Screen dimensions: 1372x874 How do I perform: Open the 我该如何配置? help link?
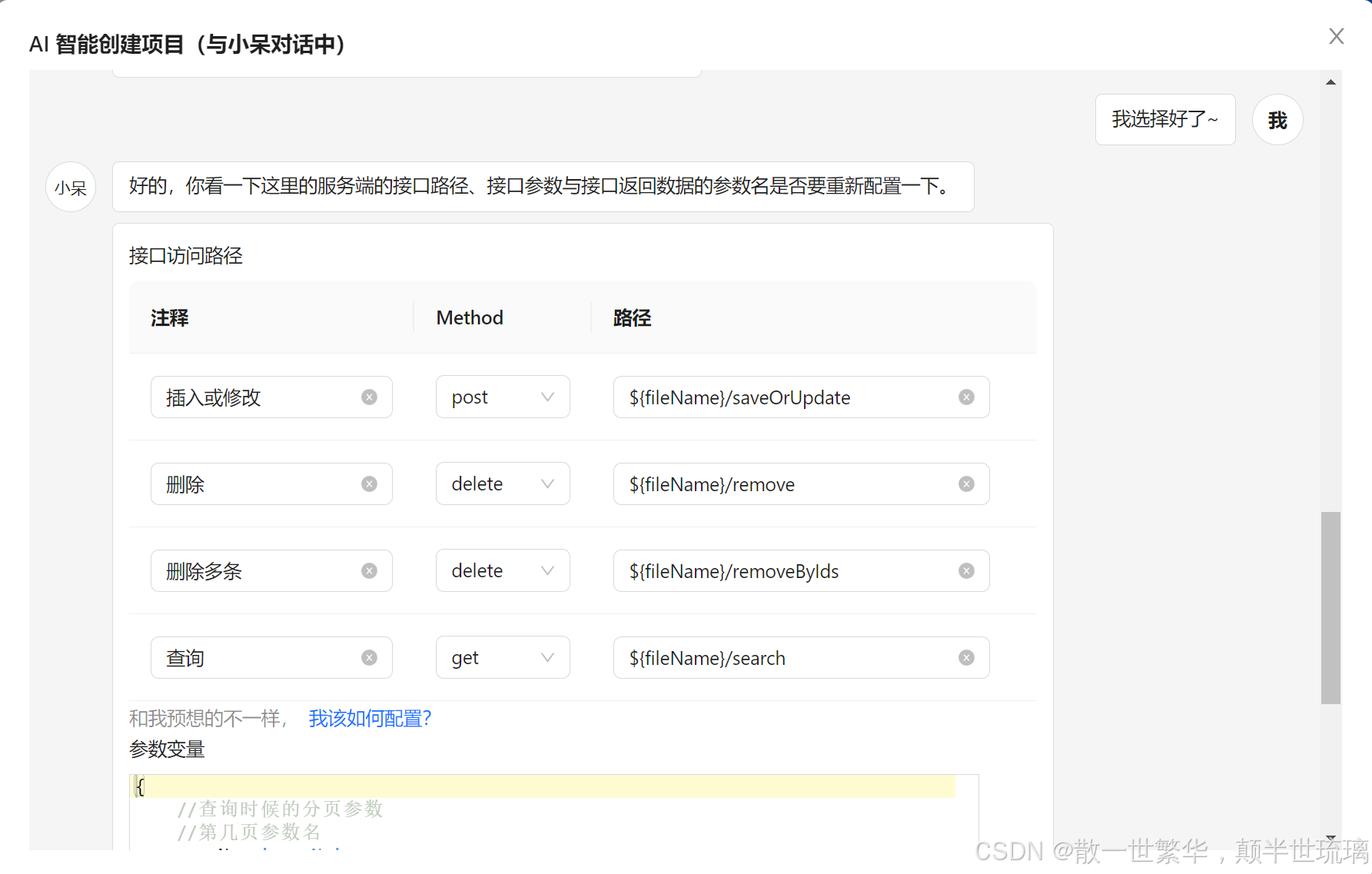370,719
